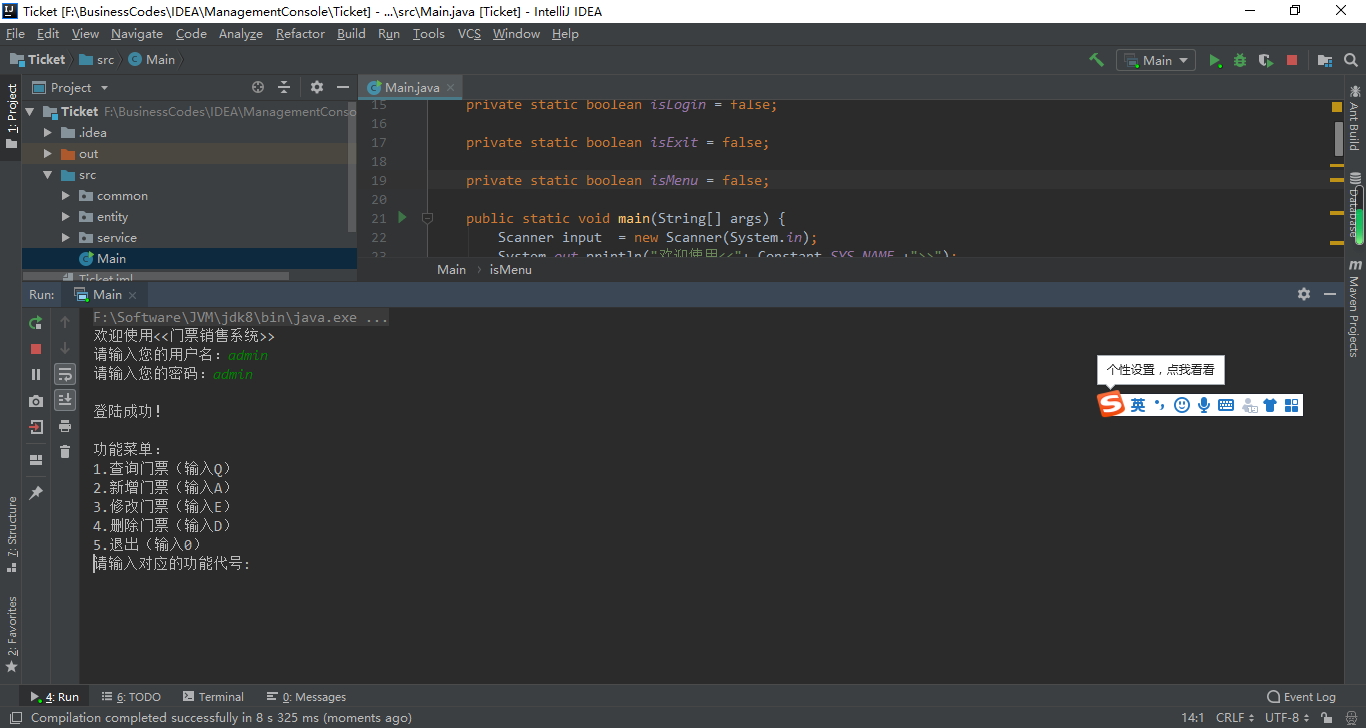The width and height of the screenshot is (1366, 728).
Task: Click the Exit icon in Run panel
Action: [x=36, y=427]
